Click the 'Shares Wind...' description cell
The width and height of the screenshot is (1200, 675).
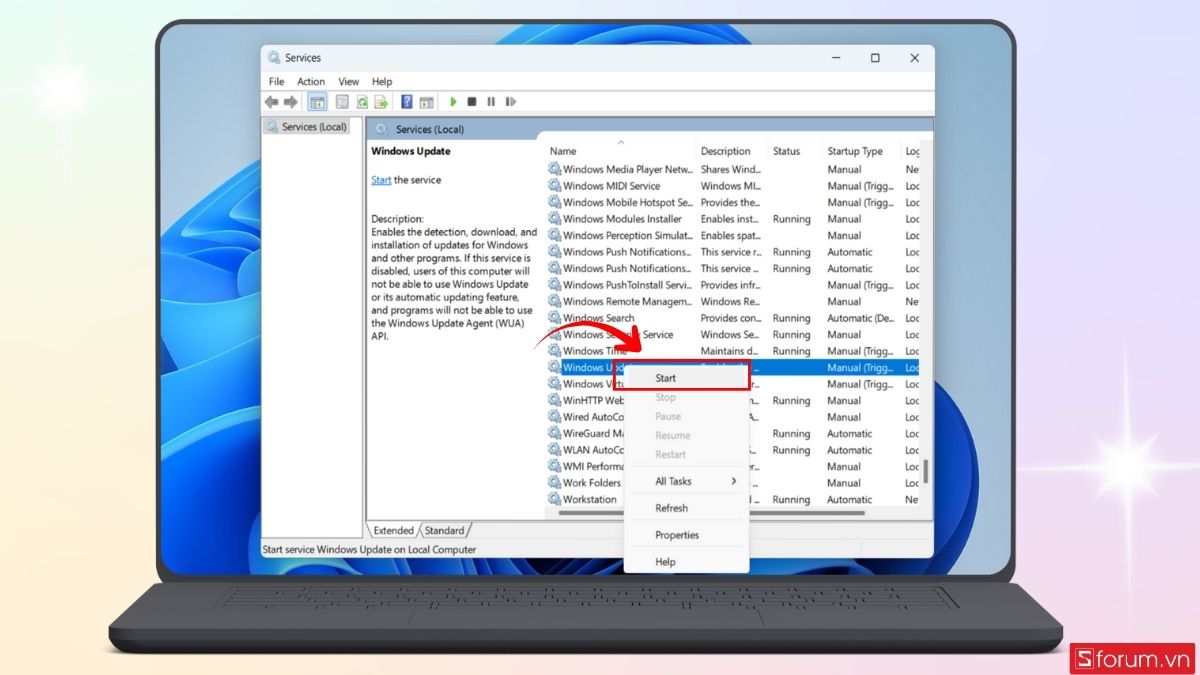tap(730, 169)
